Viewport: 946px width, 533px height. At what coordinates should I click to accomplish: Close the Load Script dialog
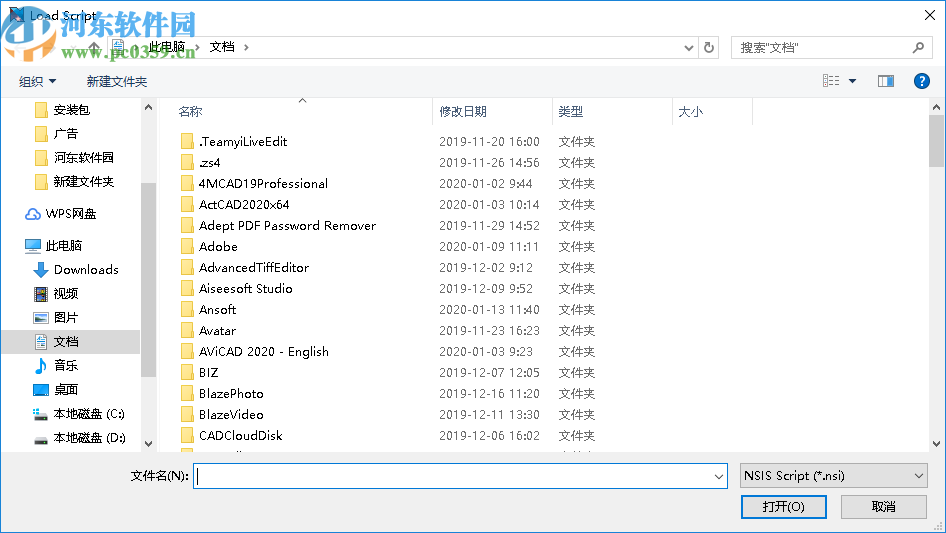[x=930, y=15]
